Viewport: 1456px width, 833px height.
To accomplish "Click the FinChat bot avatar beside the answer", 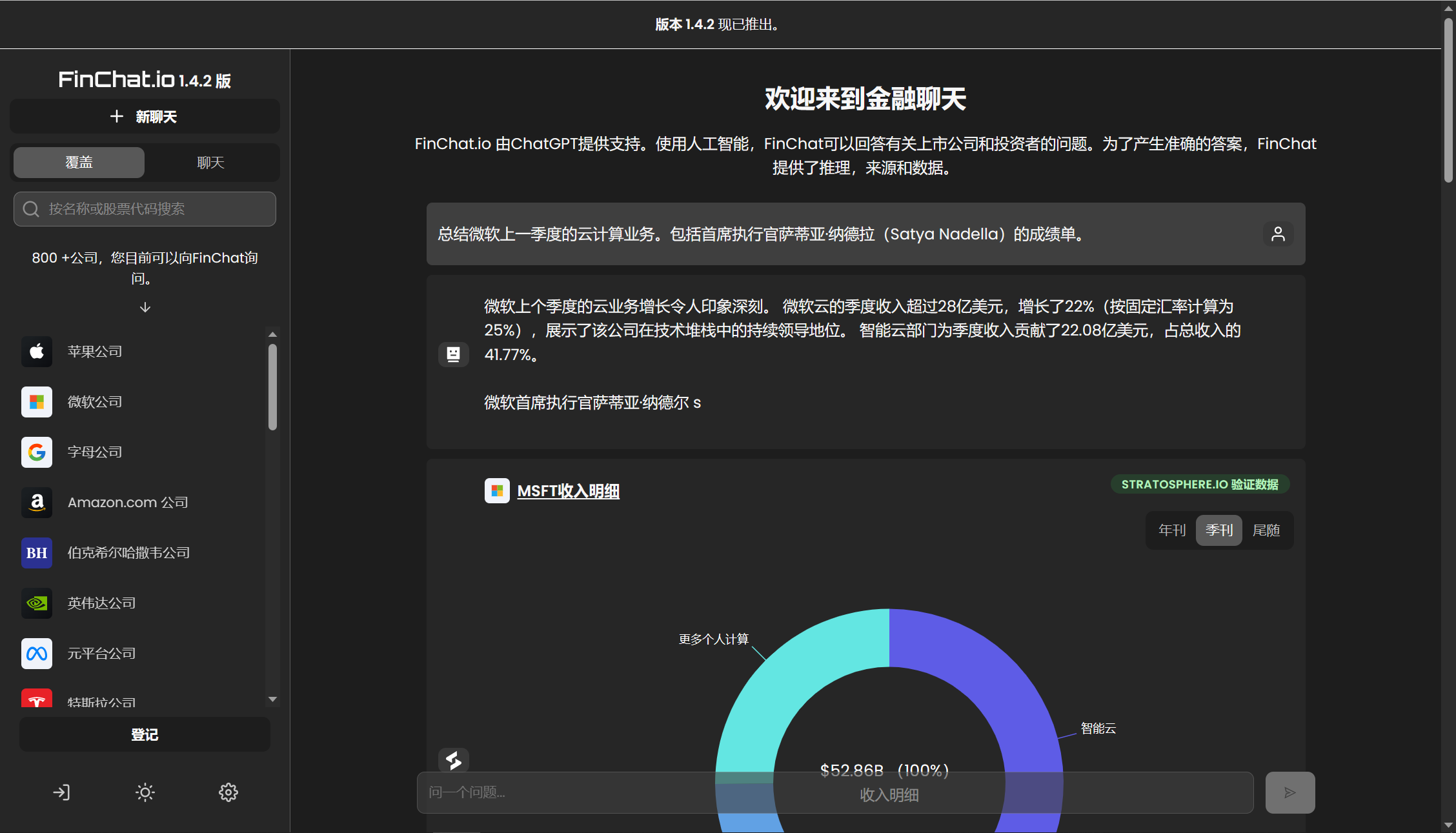I will (454, 354).
